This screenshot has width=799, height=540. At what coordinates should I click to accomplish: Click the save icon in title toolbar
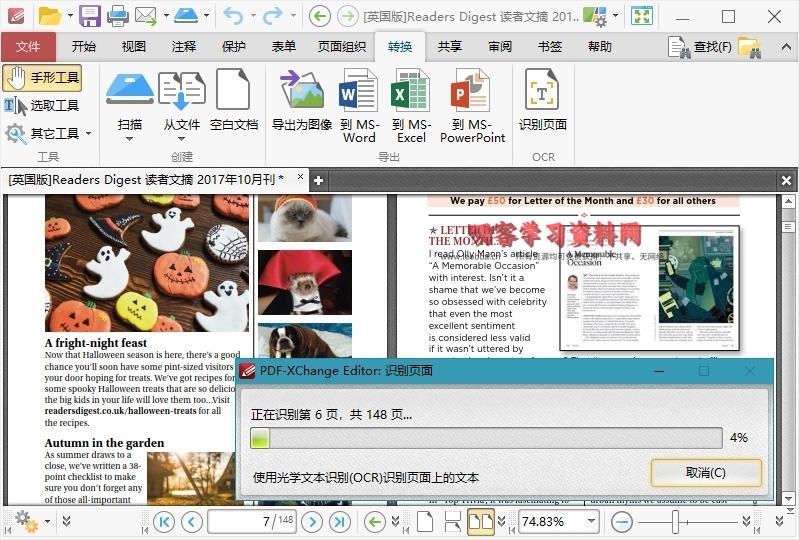click(x=90, y=16)
